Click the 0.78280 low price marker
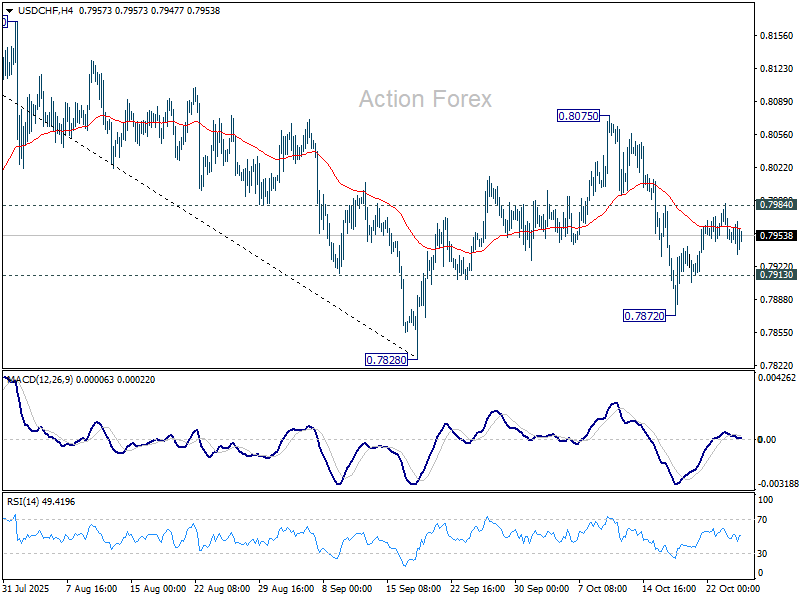 386,359
